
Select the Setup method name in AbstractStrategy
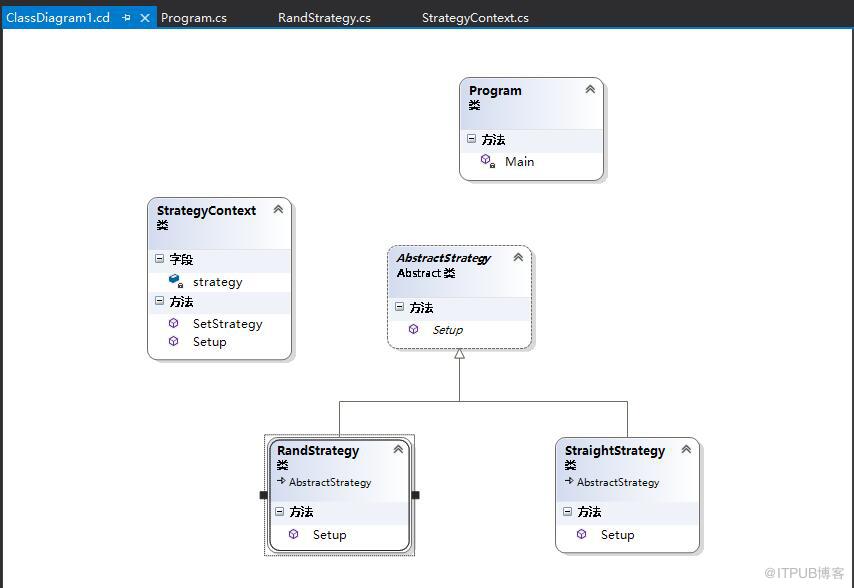(x=448, y=330)
